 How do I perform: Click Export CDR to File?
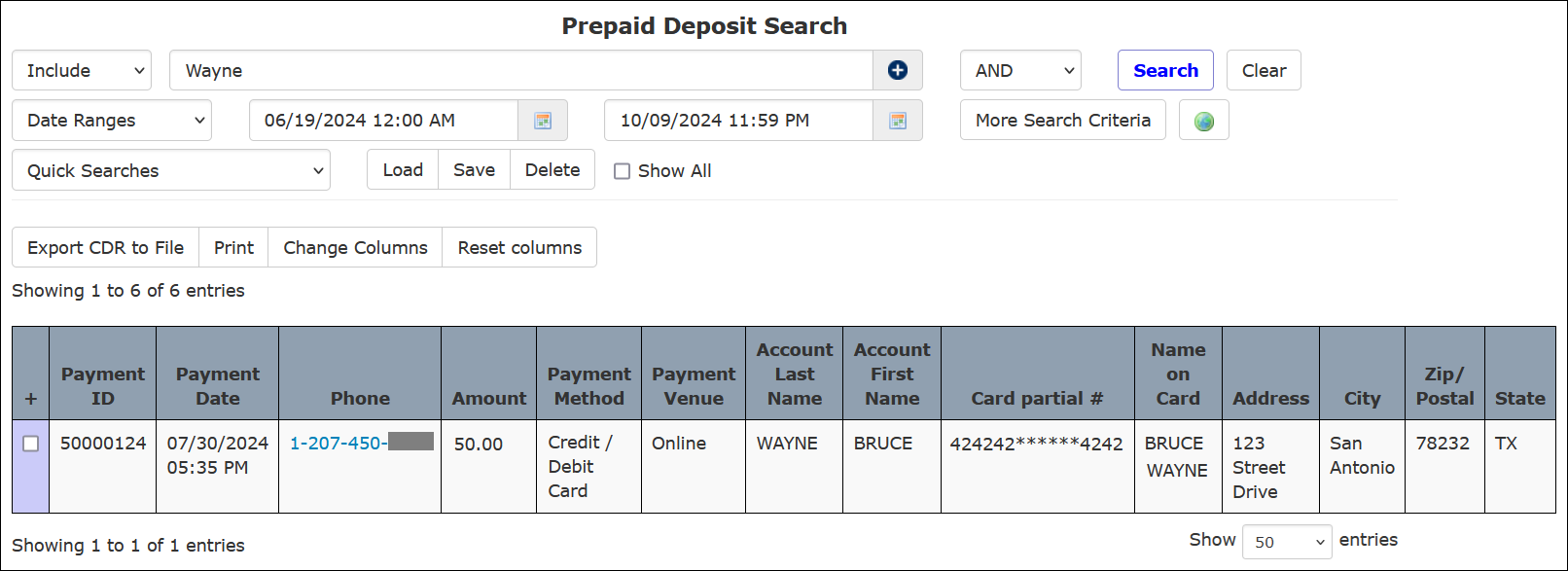pyautogui.click(x=105, y=247)
